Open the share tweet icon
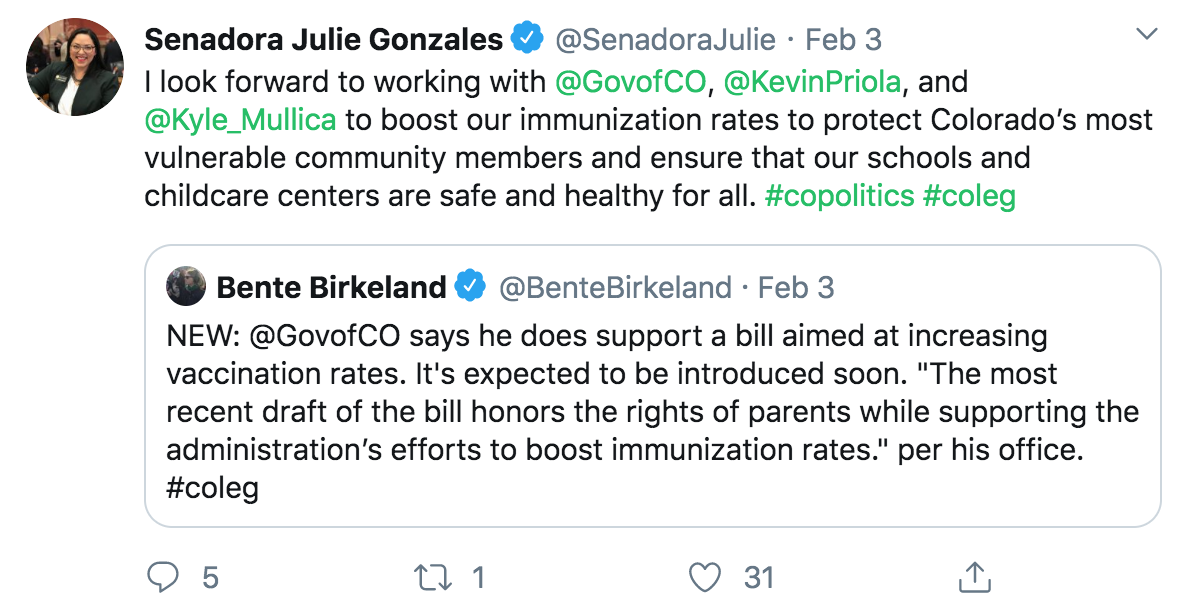Image resolution: width=1188 pixels, height=612 pixels. (x=974, y=577)
